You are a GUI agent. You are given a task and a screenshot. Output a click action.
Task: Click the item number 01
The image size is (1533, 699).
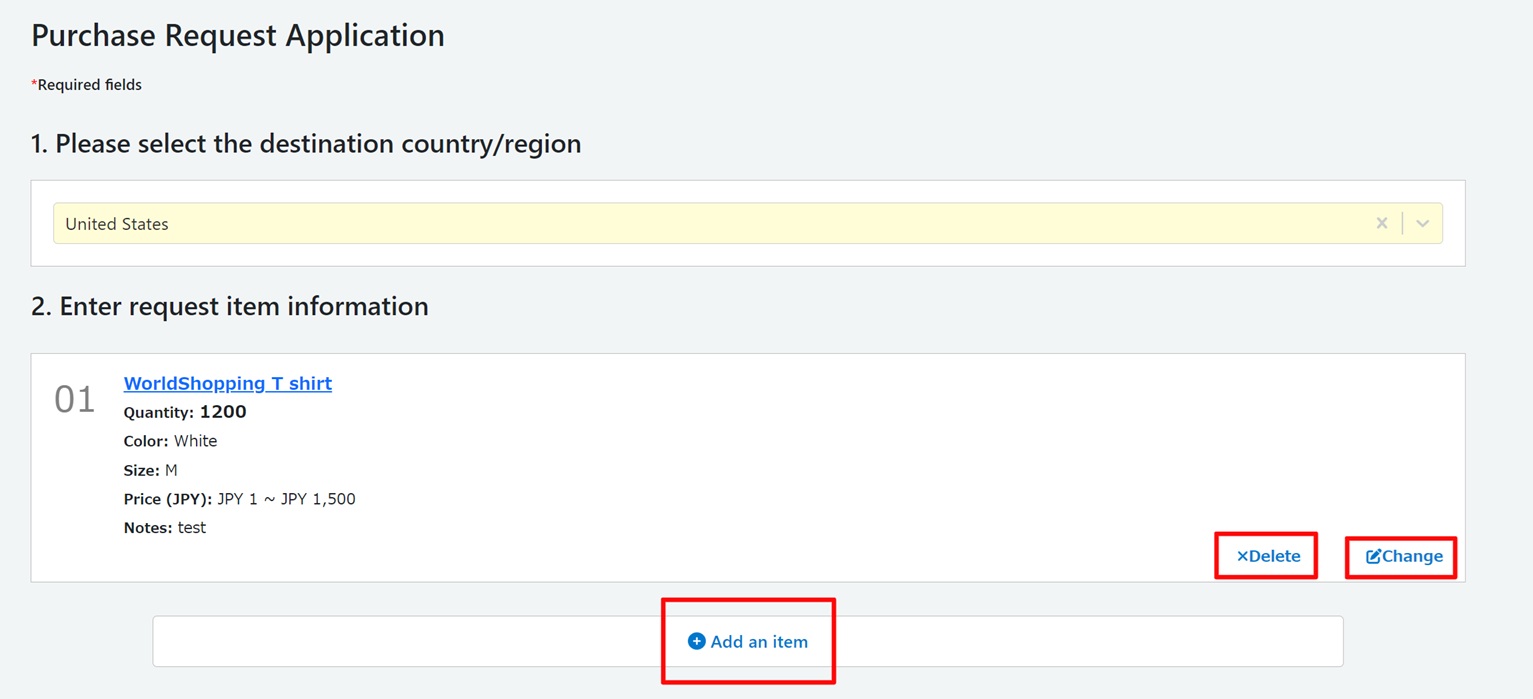75,399
